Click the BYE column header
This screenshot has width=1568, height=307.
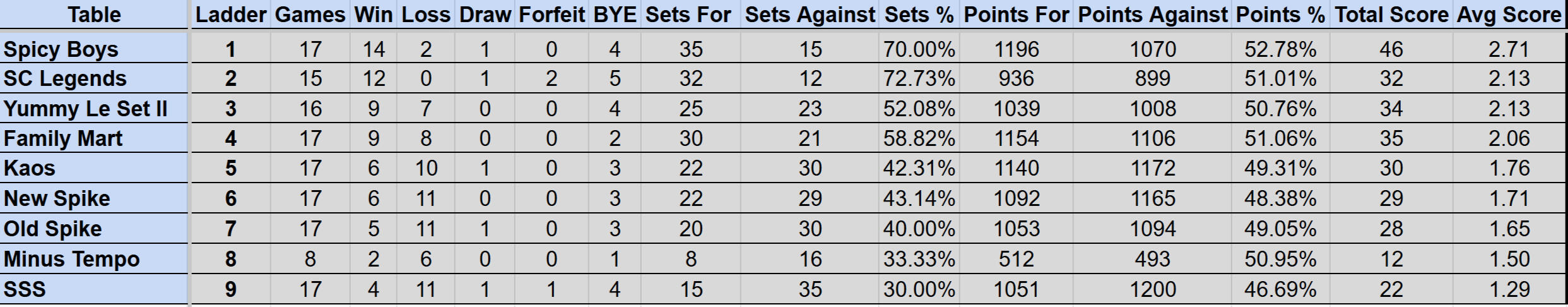pyautogui.click(x=615, y=15)
